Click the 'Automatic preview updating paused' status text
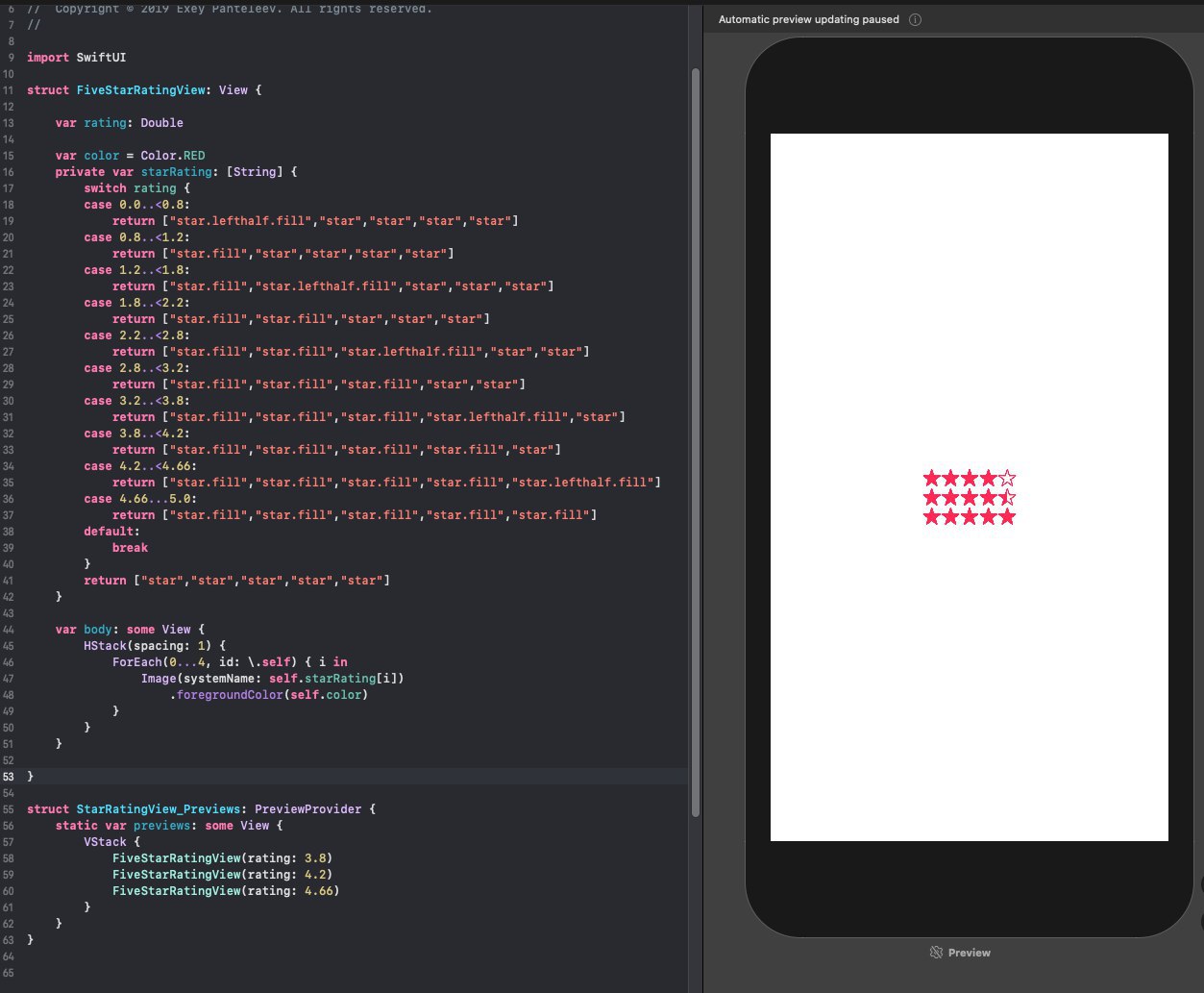Viewport: 1204px width, 993px height. click(809, 19)
